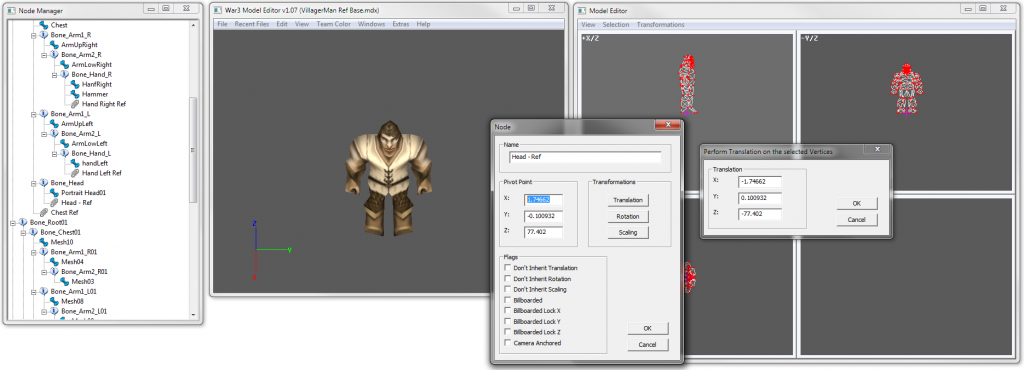Open the Extras menu

[x=400, y=24]
